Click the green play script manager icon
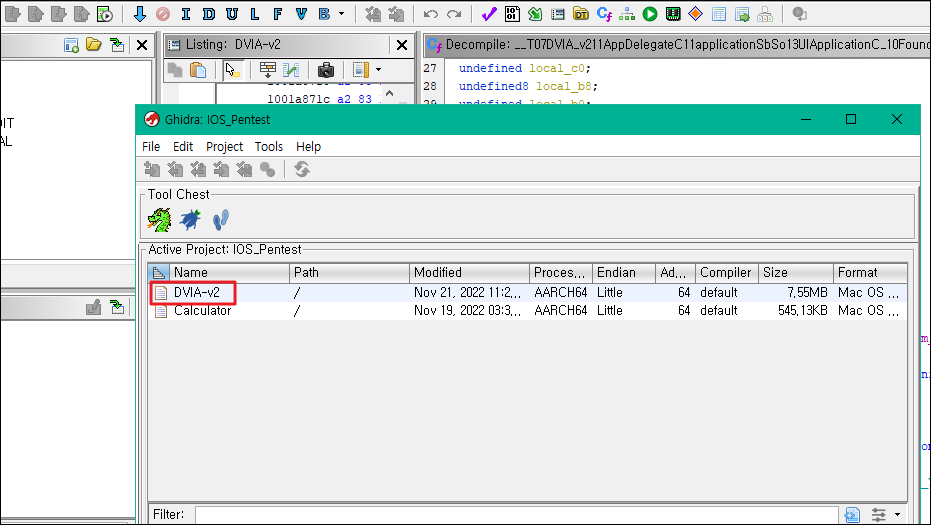The image size is (931, 525). (650, 14)
